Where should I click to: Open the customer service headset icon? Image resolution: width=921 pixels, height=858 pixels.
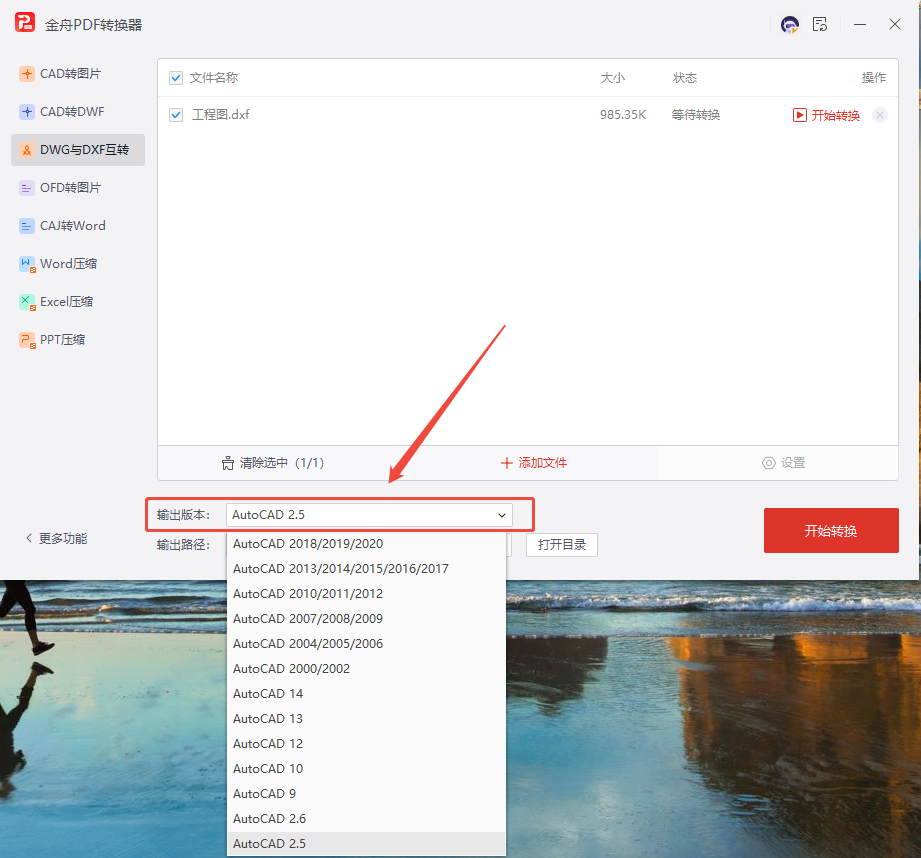pos(789,25)
